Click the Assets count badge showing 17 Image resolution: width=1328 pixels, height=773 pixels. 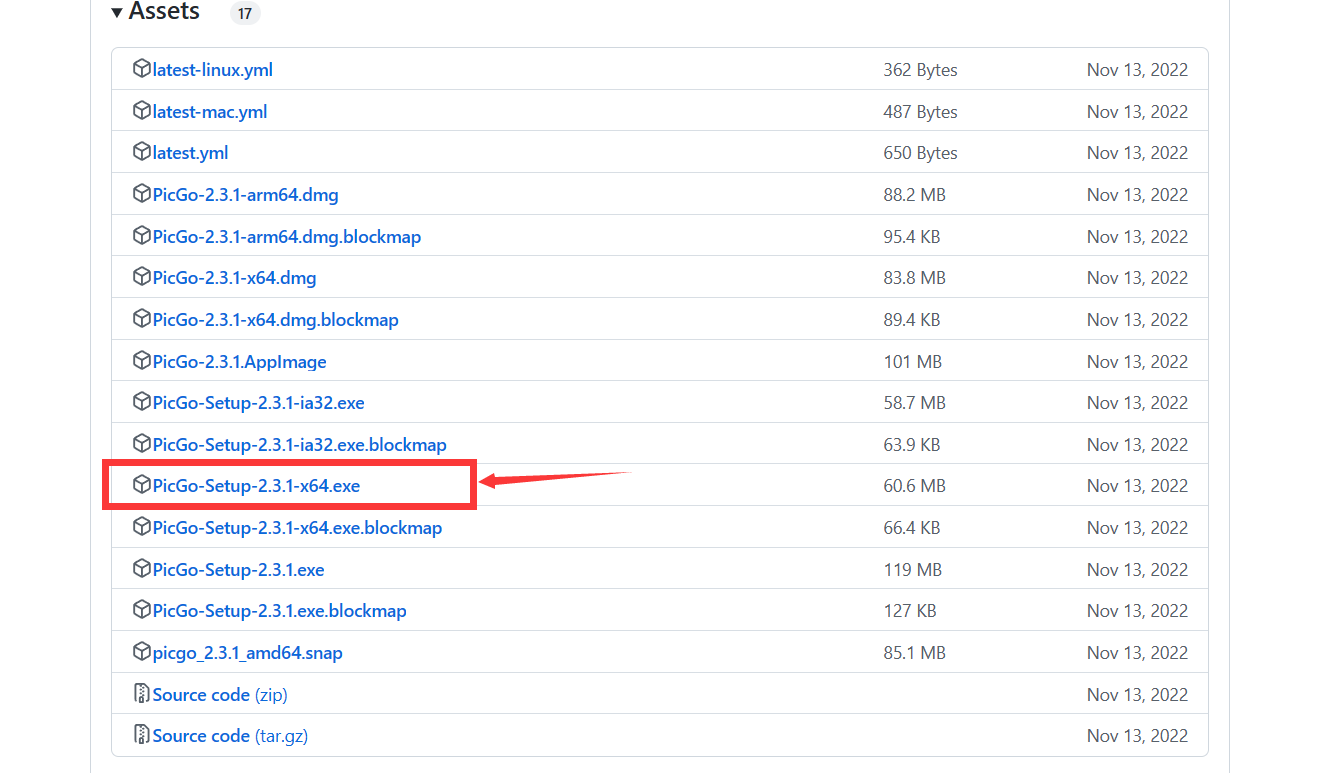point(245,13)
